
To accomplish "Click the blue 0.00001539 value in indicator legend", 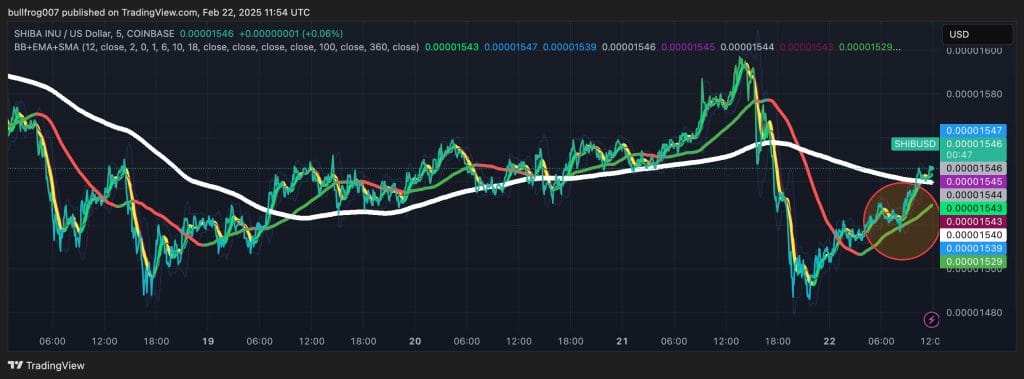I will click(x=569, y=47).
